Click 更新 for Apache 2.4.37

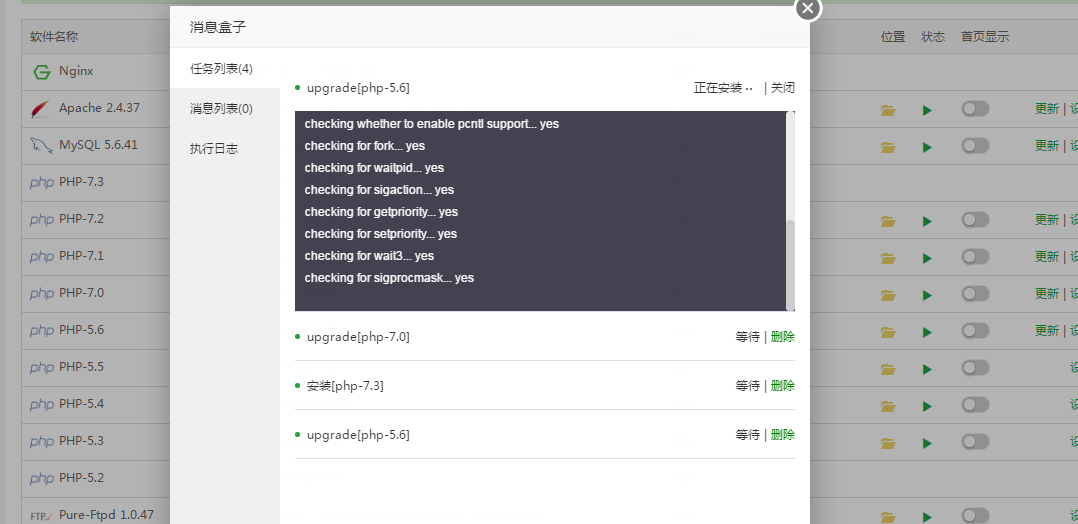coord(1047,109)
